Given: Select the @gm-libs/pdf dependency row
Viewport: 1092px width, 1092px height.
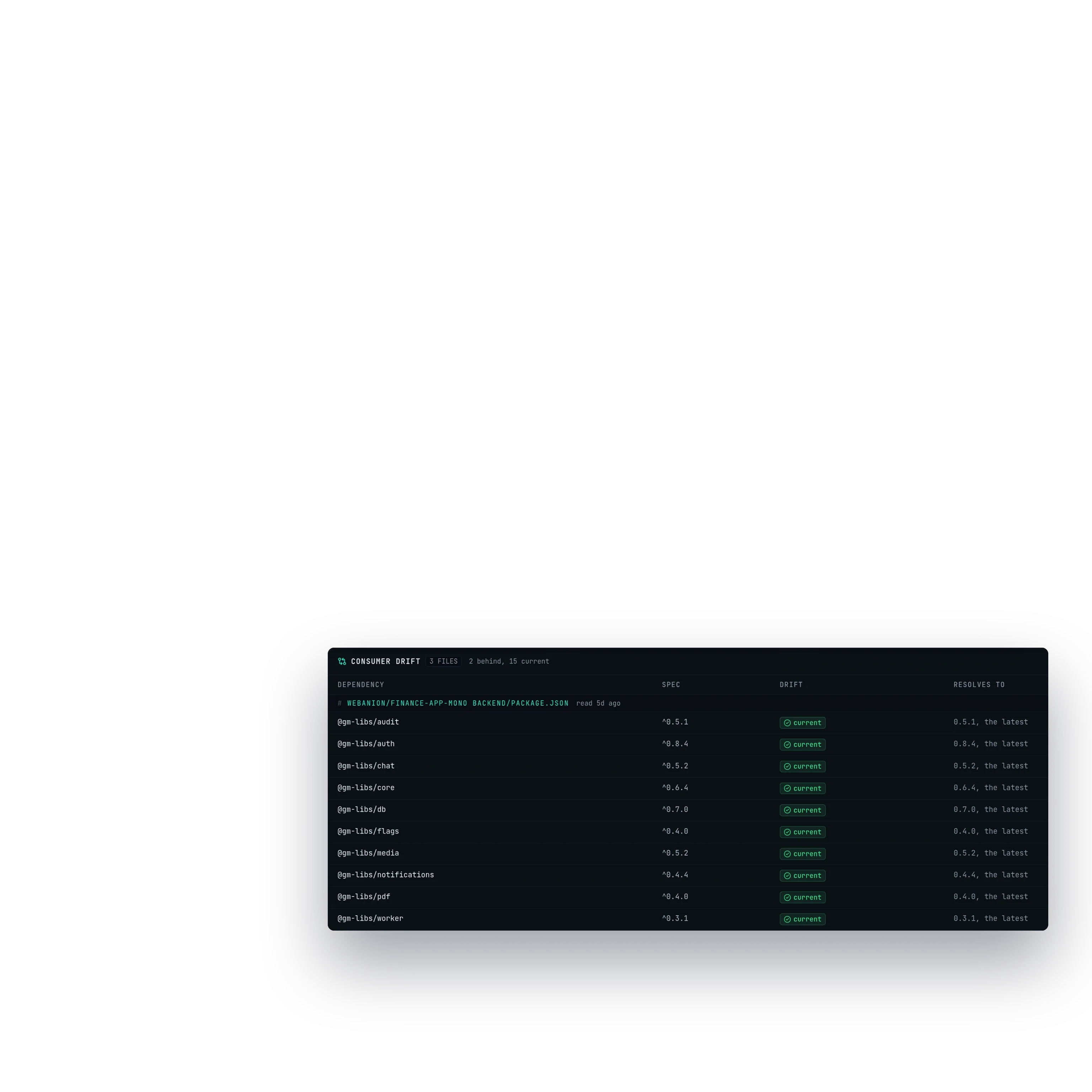Looking at the screenshot, I should [x=688, y=897].
